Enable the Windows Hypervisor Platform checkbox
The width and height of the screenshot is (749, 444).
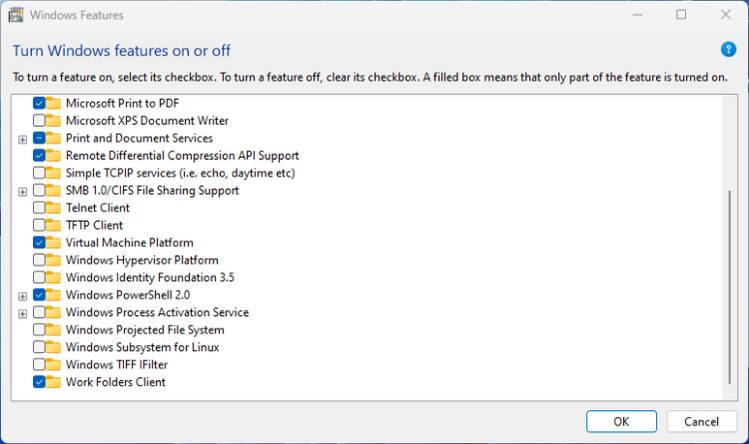(x=39, y=260)
